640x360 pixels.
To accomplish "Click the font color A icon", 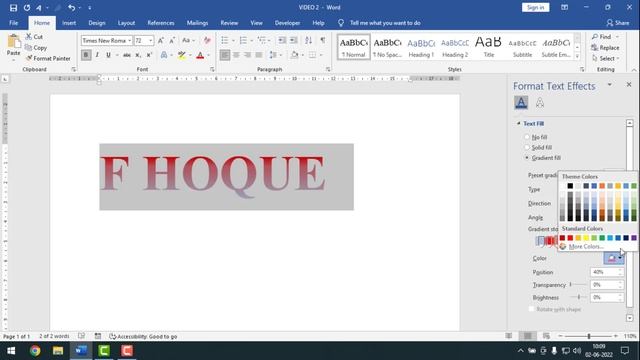I will [x=200, y=55].
